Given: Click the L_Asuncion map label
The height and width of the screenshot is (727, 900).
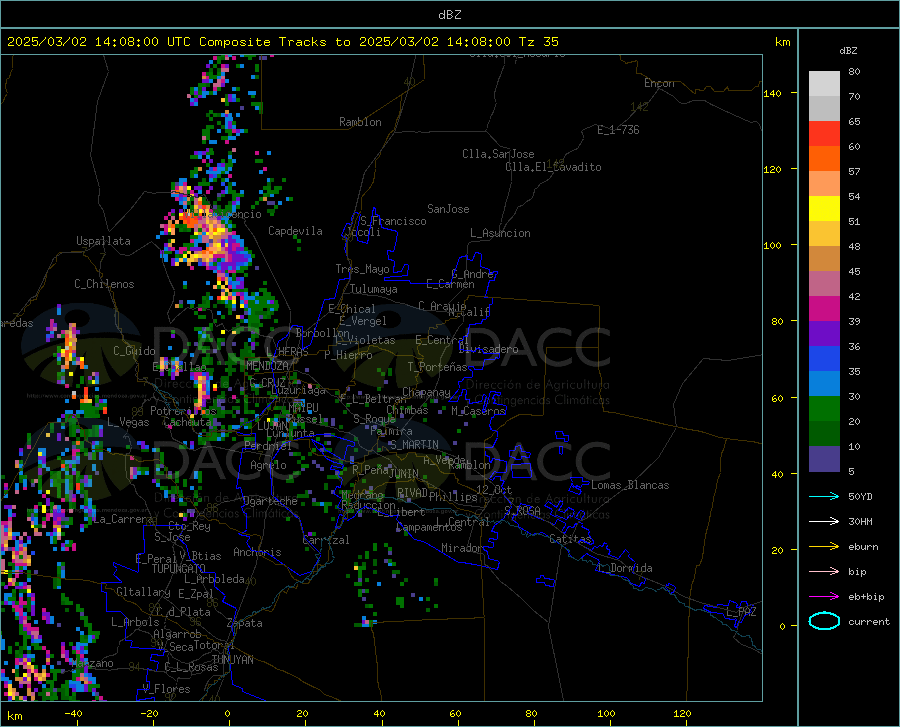Looking at the screenshot, I should [500, 233].
